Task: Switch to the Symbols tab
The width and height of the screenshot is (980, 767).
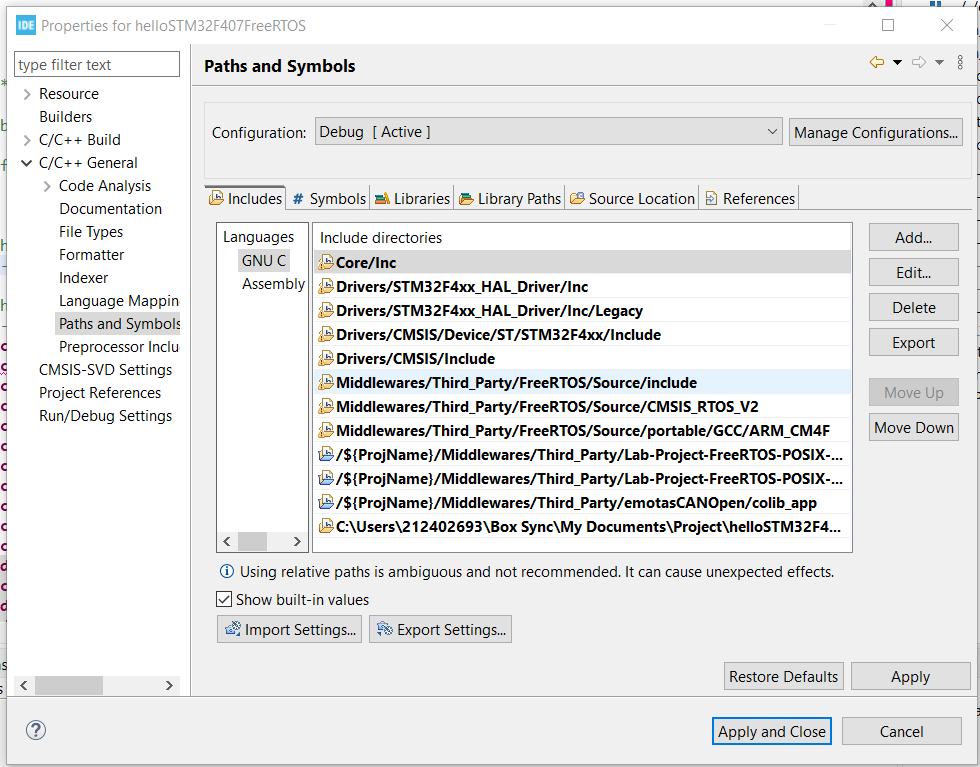Action: (x=328, y=199)
